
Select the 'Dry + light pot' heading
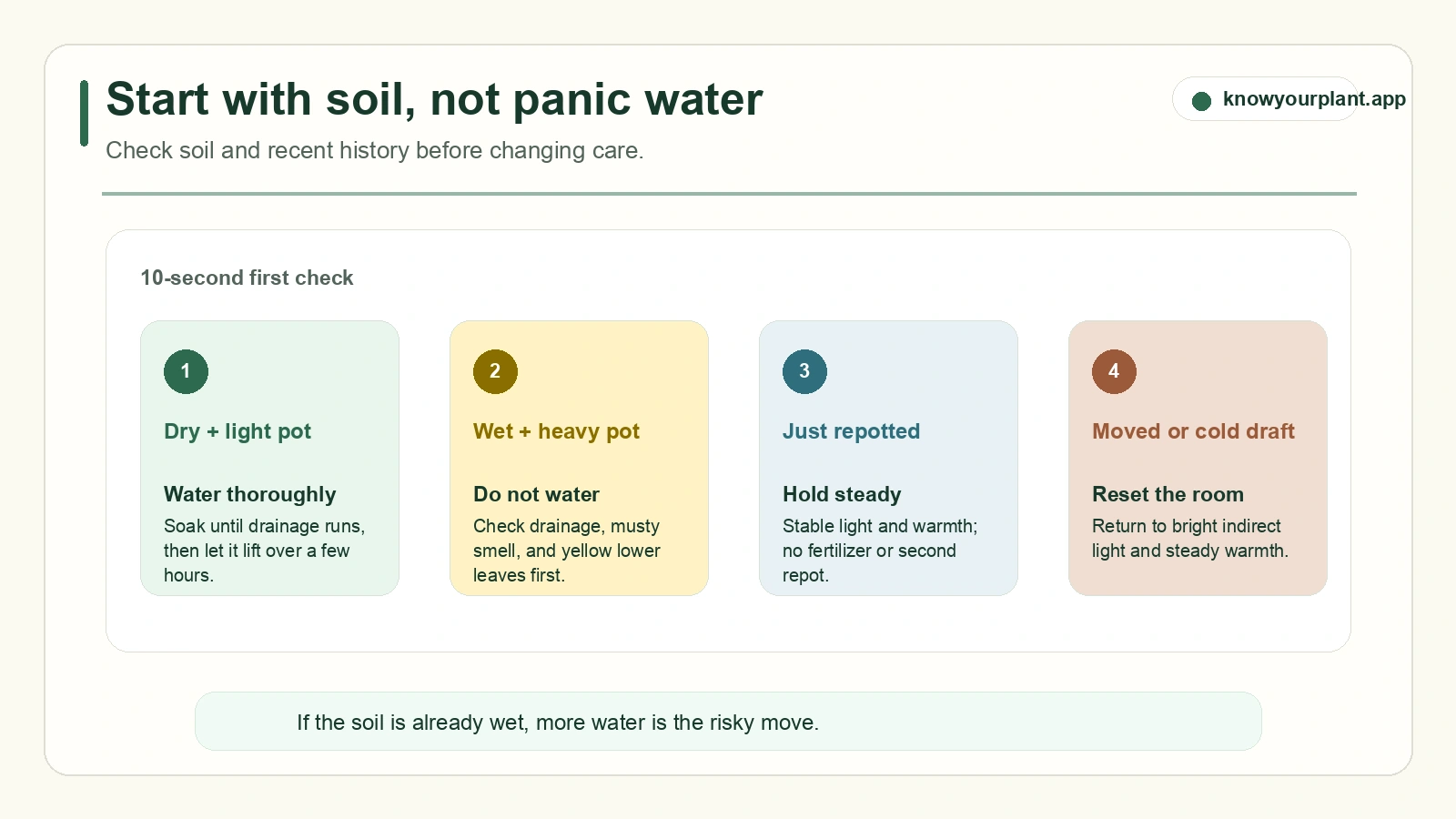[238, 431]
